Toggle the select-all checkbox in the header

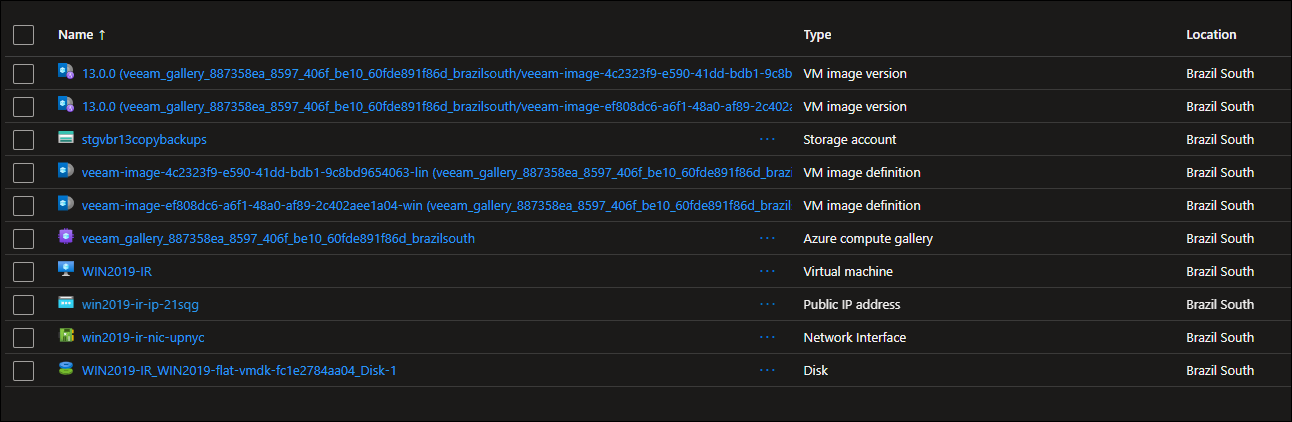(24, 35)
